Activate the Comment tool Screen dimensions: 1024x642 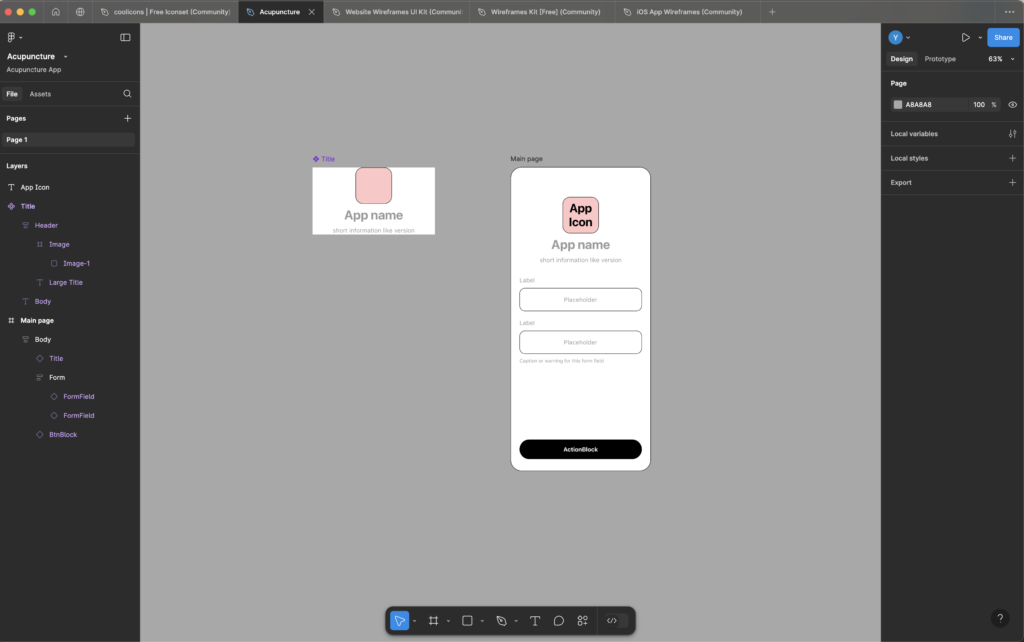pyautogui.click(x=559, y=621)
